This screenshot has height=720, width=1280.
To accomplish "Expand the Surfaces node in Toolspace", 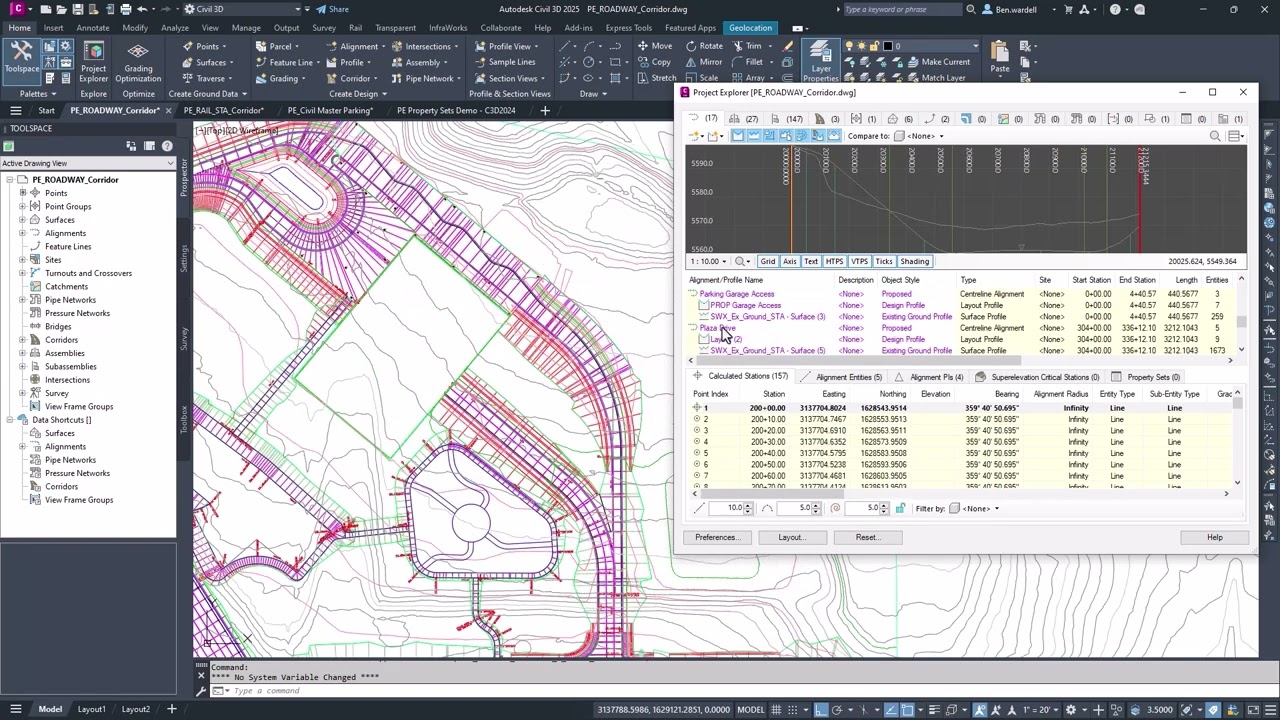I will pos(22,220).
